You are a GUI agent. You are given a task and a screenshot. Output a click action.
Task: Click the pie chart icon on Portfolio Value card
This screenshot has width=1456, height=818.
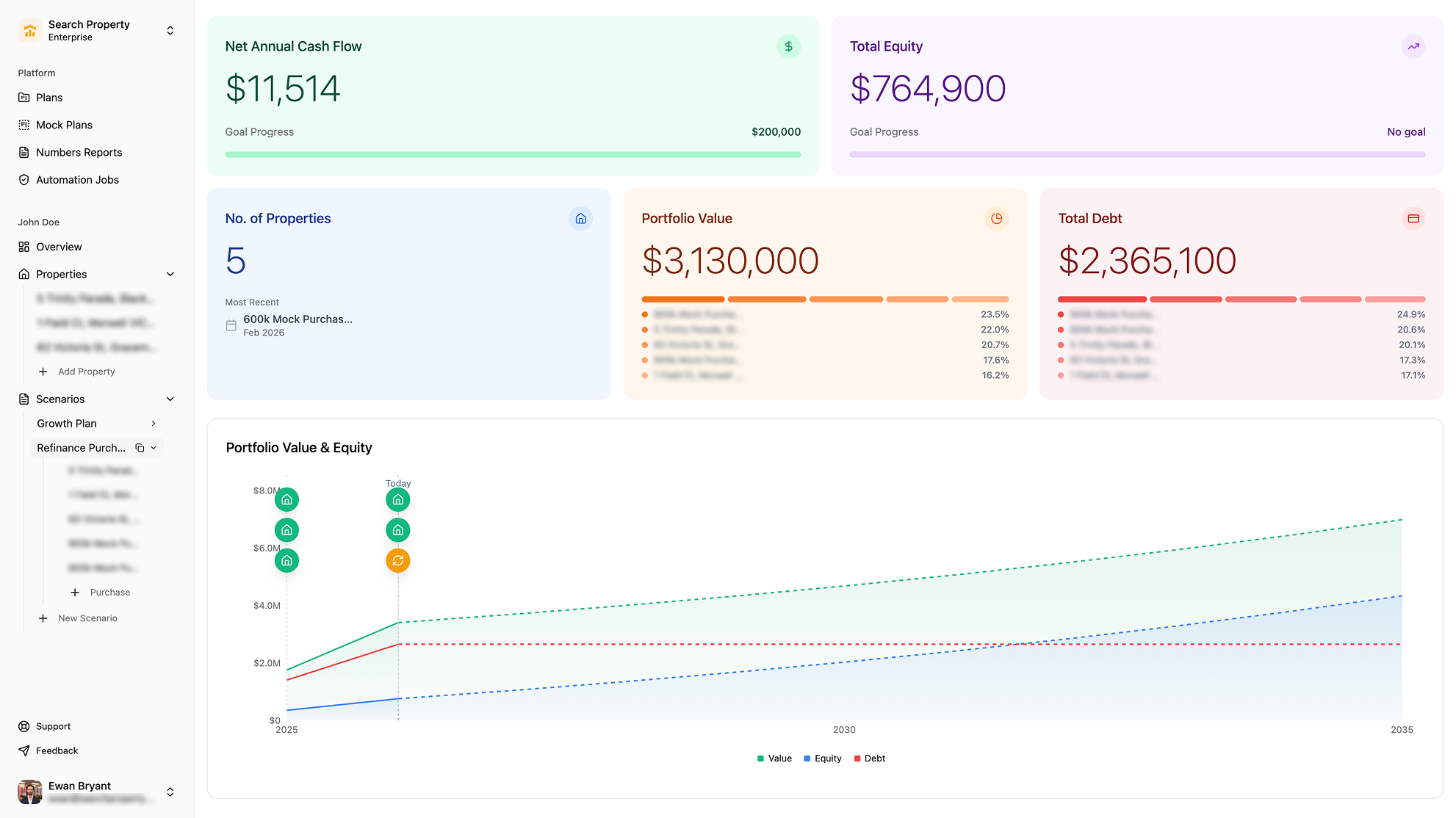(996, 218)
